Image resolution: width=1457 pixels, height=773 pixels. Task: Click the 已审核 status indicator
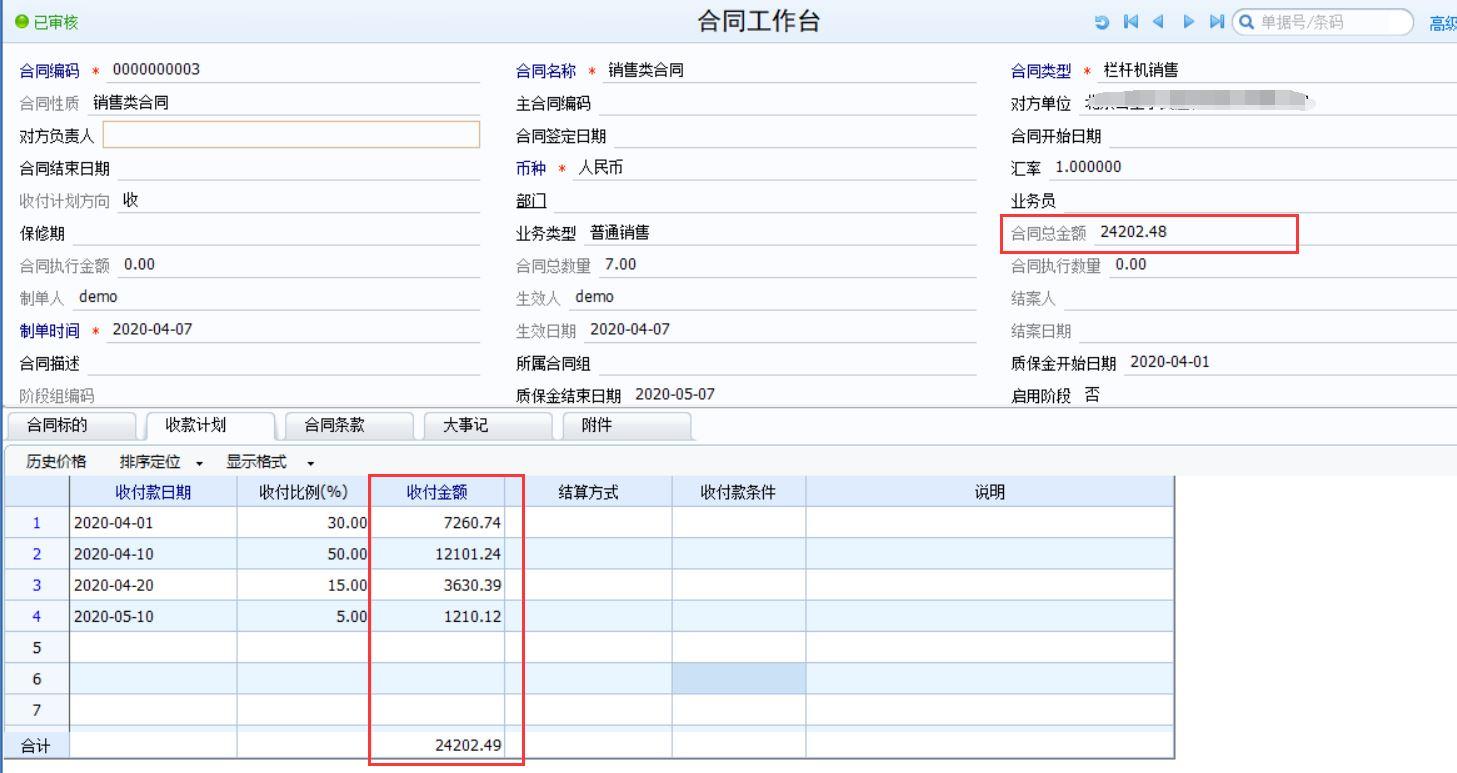(x=47, y=22)
